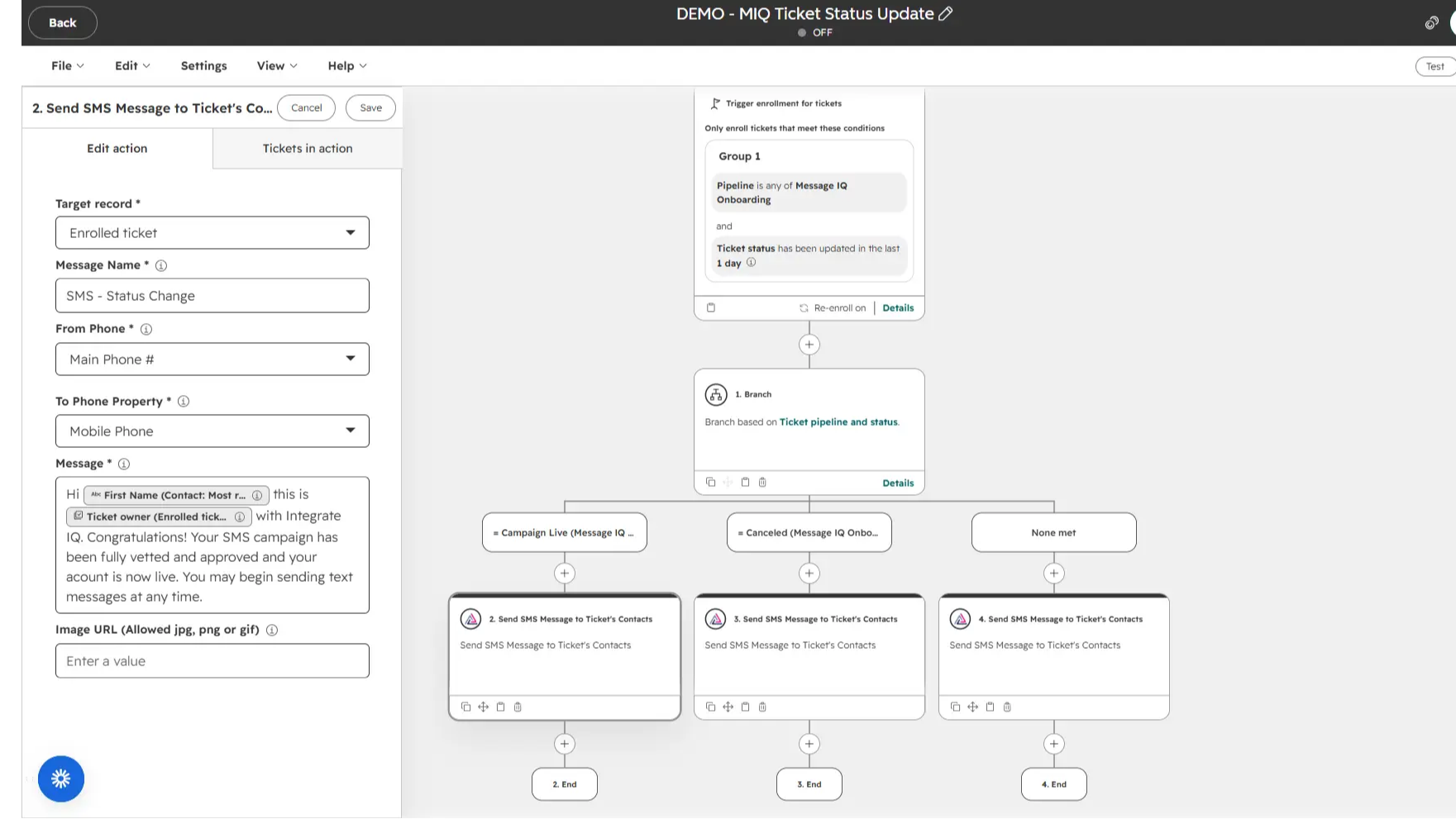Show info for To Phone Property
Screen dimensions: 1456x819
pyautogui.click(x=184, y=401)
